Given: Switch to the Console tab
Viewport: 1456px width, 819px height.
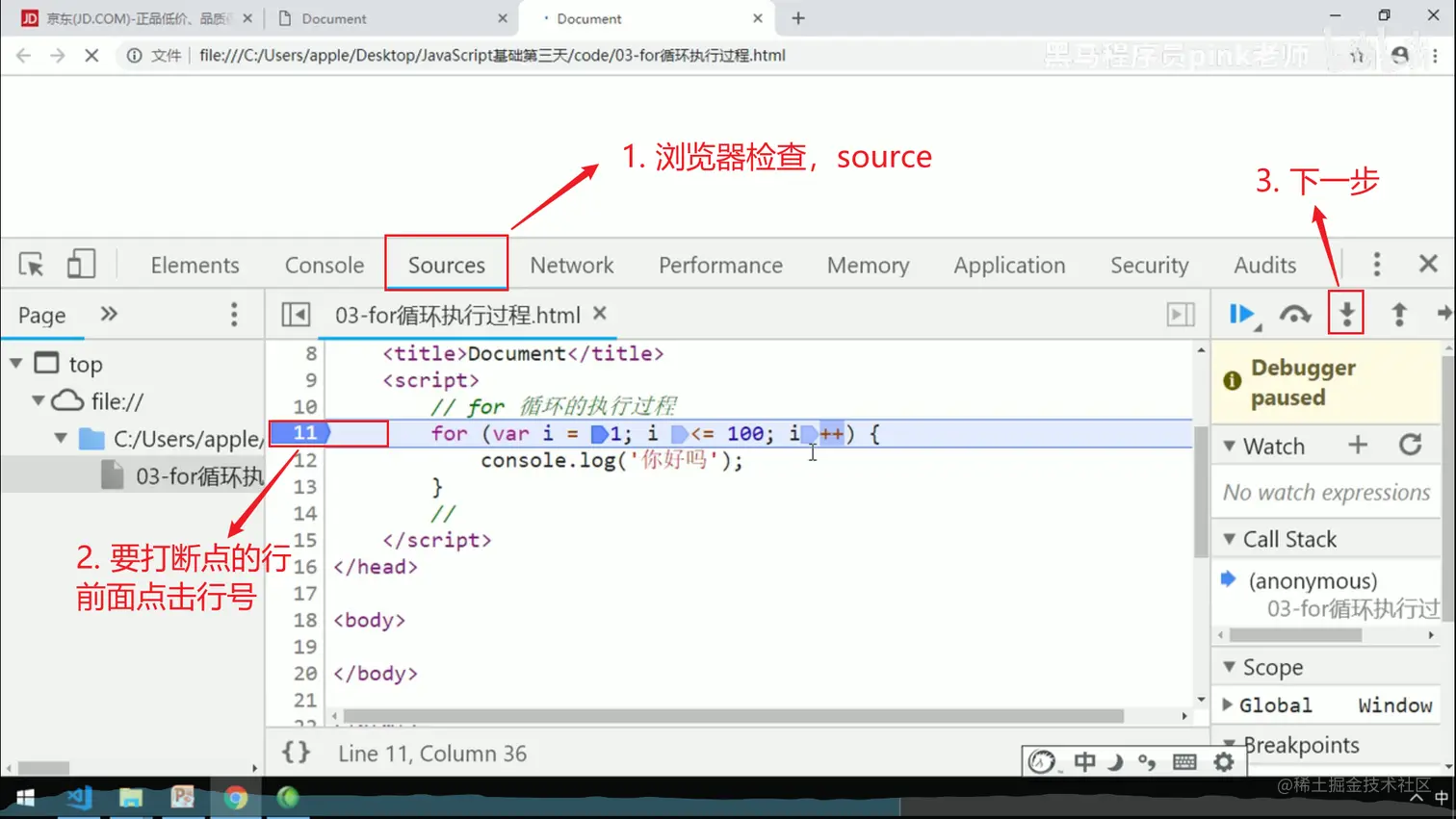Looking at the screenshot, I should (x=325, y=265).
